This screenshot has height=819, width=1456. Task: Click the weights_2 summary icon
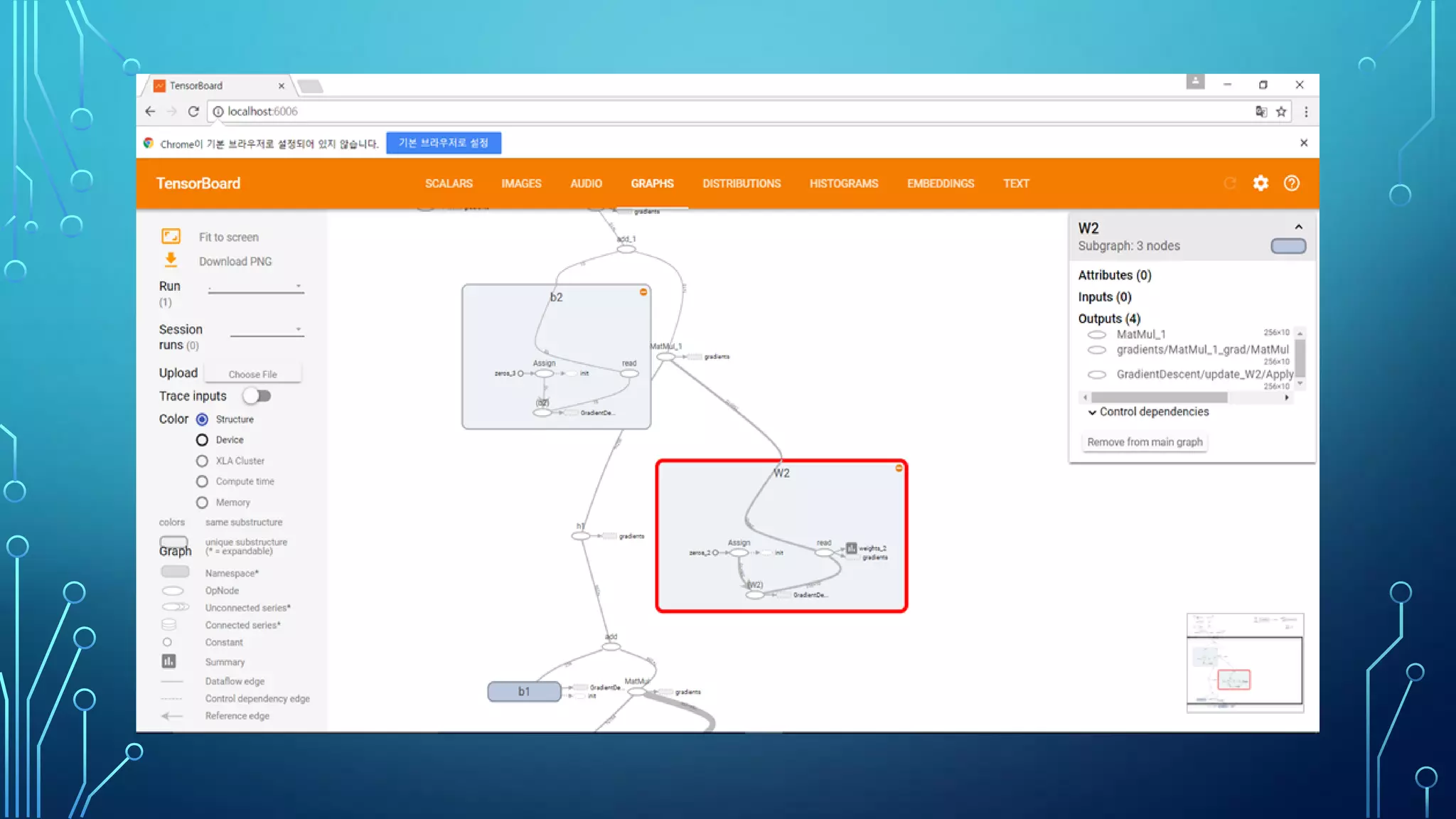(x=851, y=548)
